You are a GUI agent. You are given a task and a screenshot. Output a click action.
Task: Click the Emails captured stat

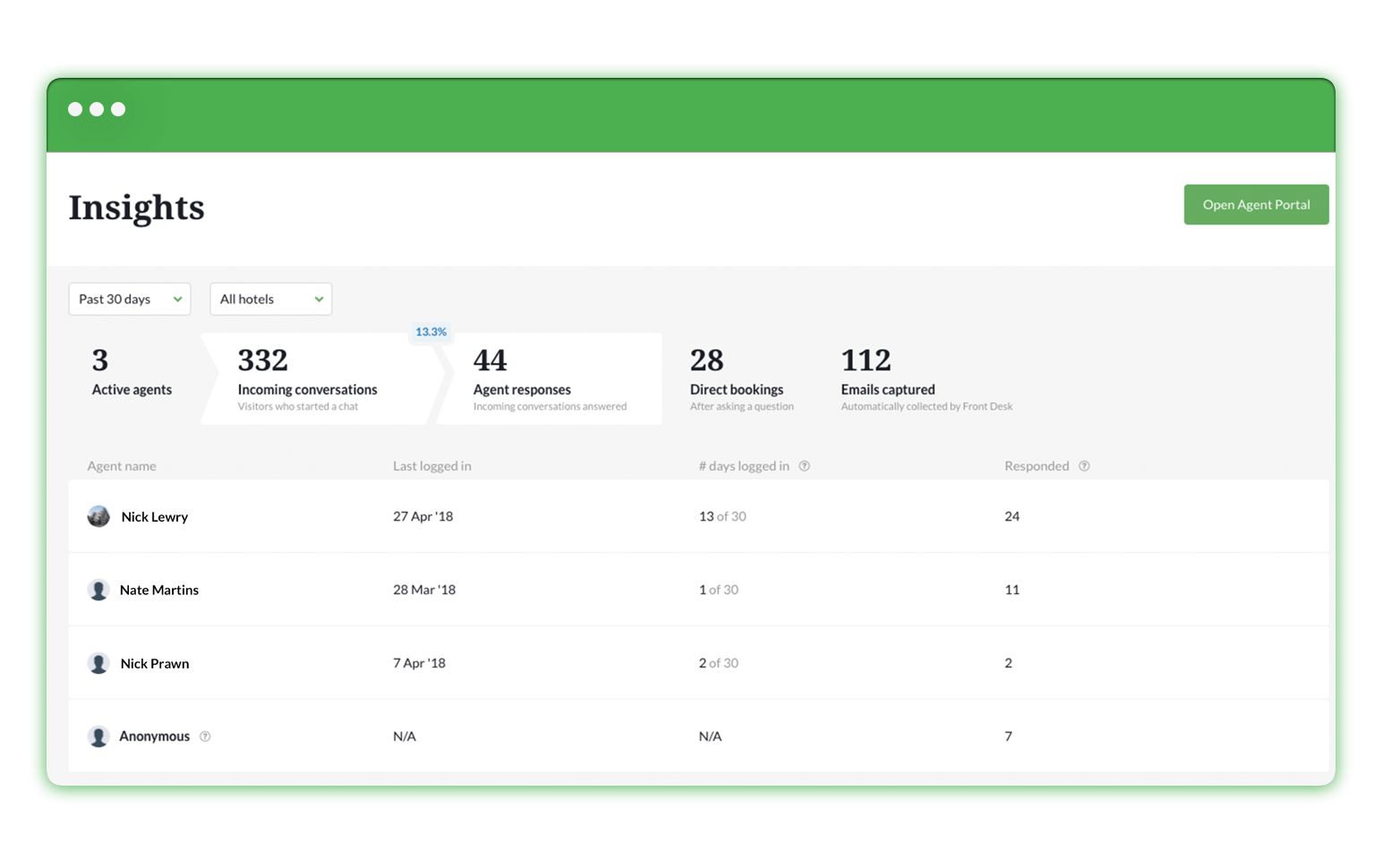(926, 379)
